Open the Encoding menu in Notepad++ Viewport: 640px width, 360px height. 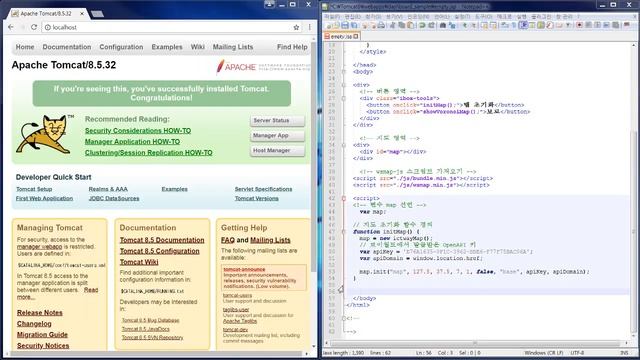tap(419, 17)
